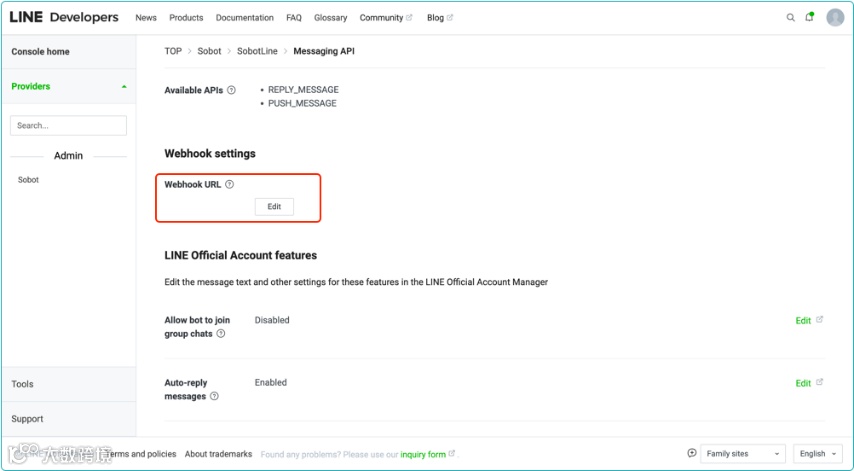
Task: Open the search magnifier icon
Action: (x=790, y=17)
